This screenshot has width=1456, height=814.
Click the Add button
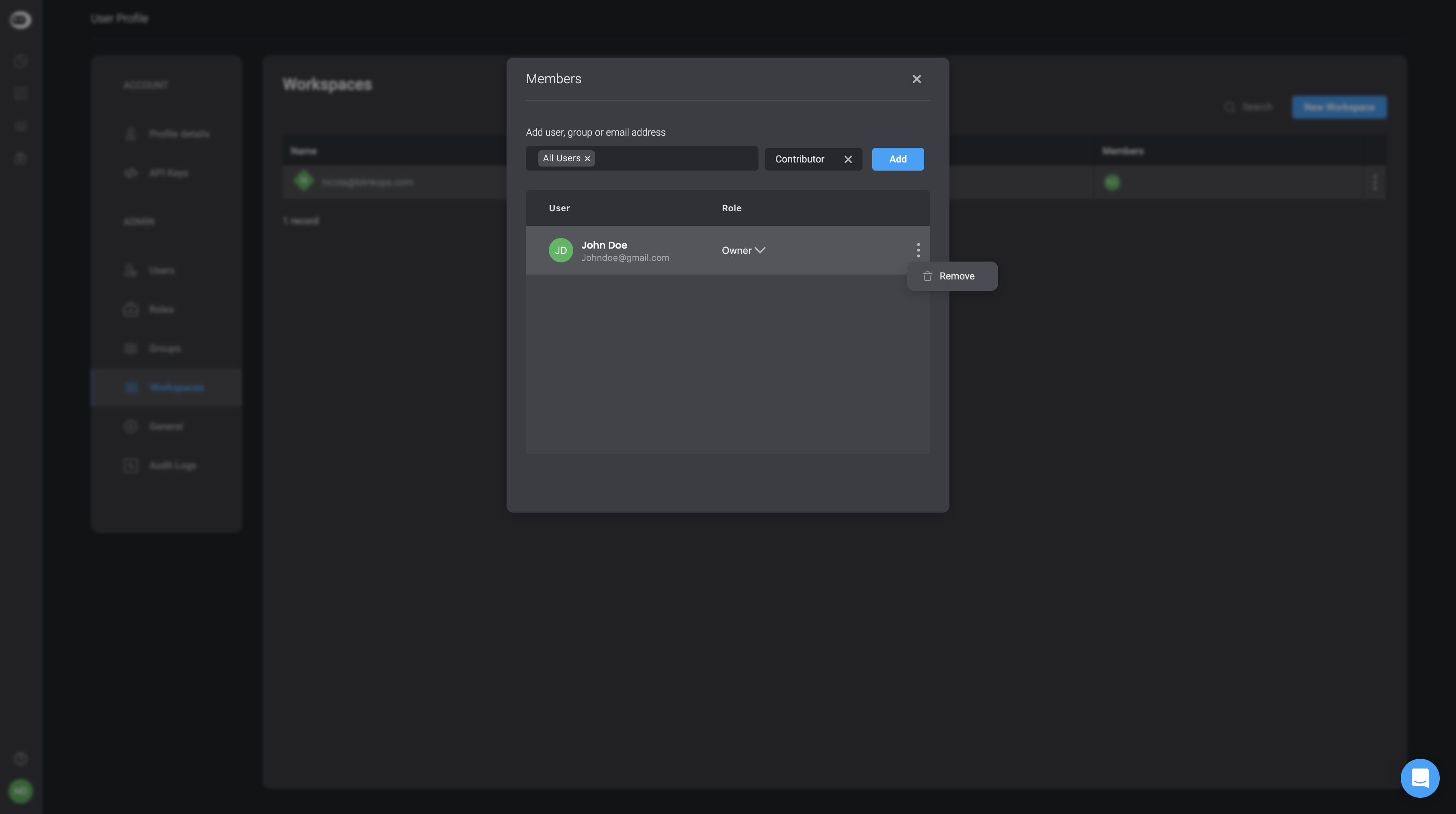click(x=897, y=159)
